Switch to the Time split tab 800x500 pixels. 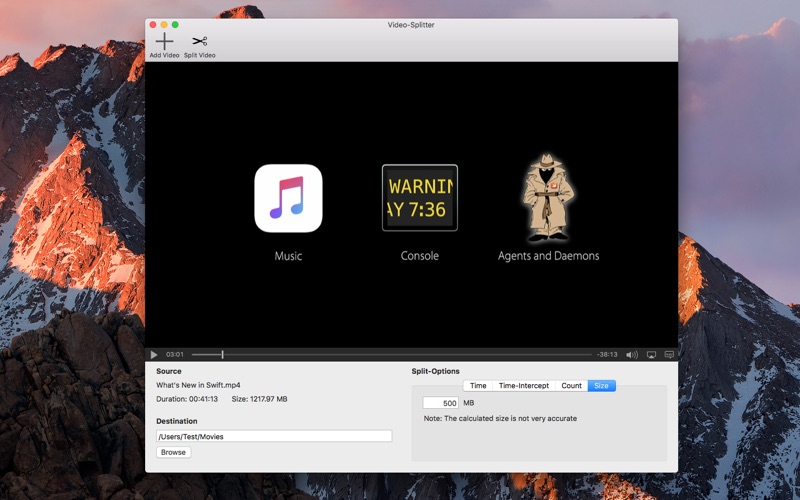(478, 386)
